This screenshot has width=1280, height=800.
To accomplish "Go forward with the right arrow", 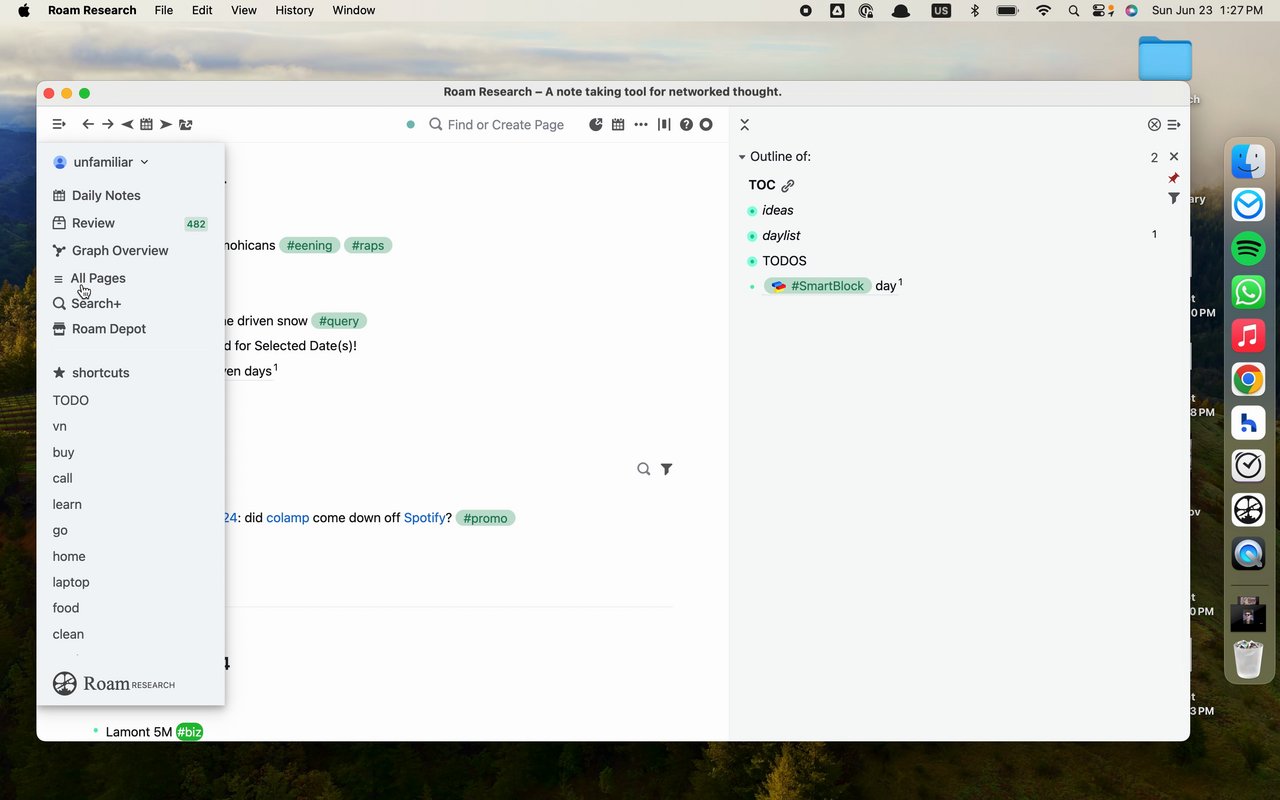I will [x=107, y=124].
